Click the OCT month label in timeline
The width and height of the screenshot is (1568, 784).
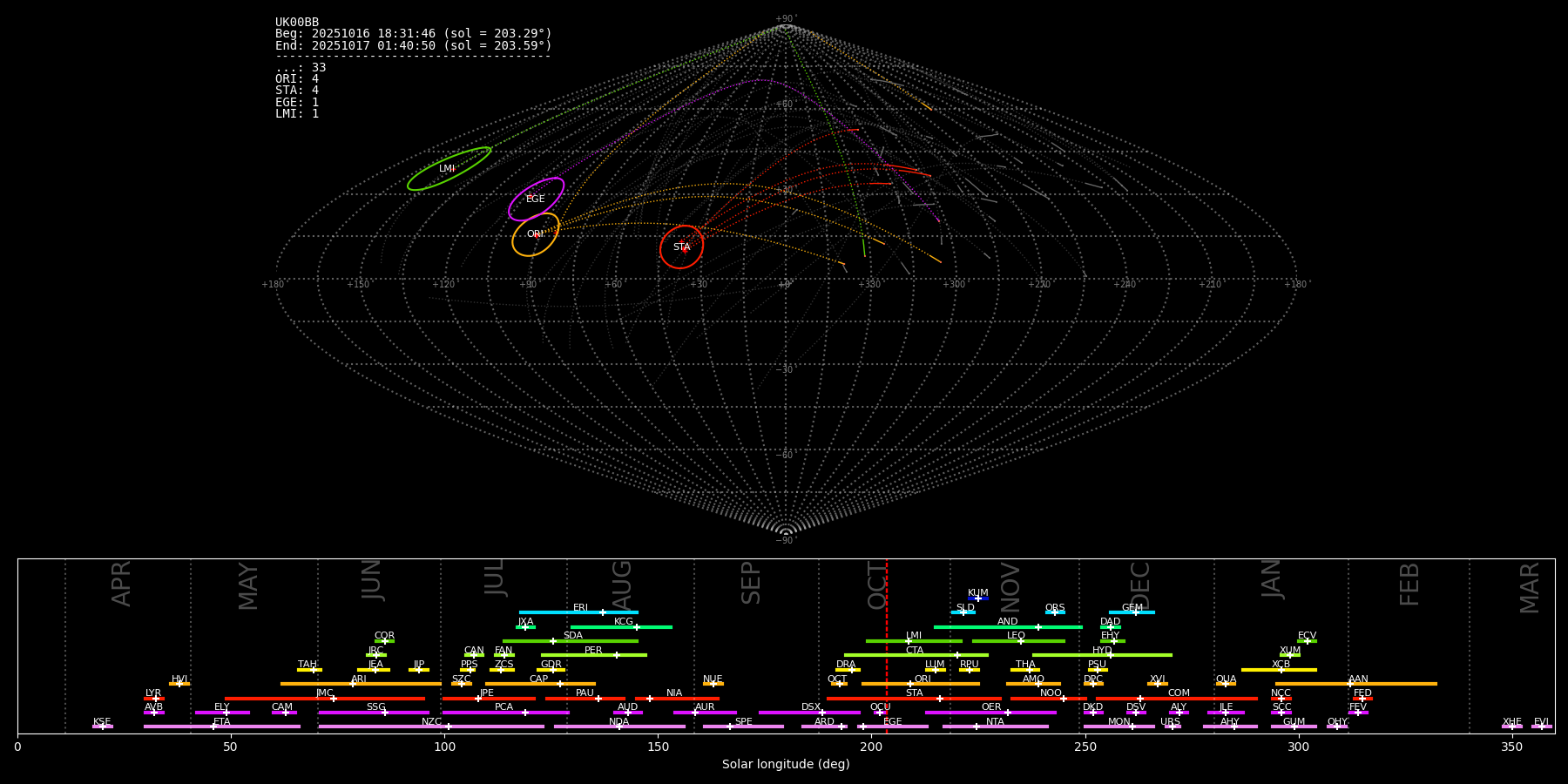877,585
